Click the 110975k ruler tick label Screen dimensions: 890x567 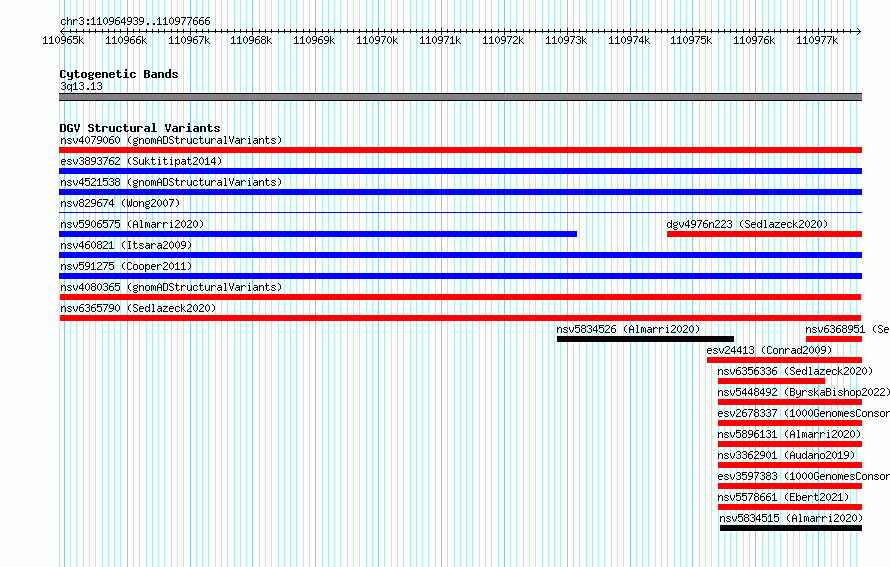(x=691, y=40)
